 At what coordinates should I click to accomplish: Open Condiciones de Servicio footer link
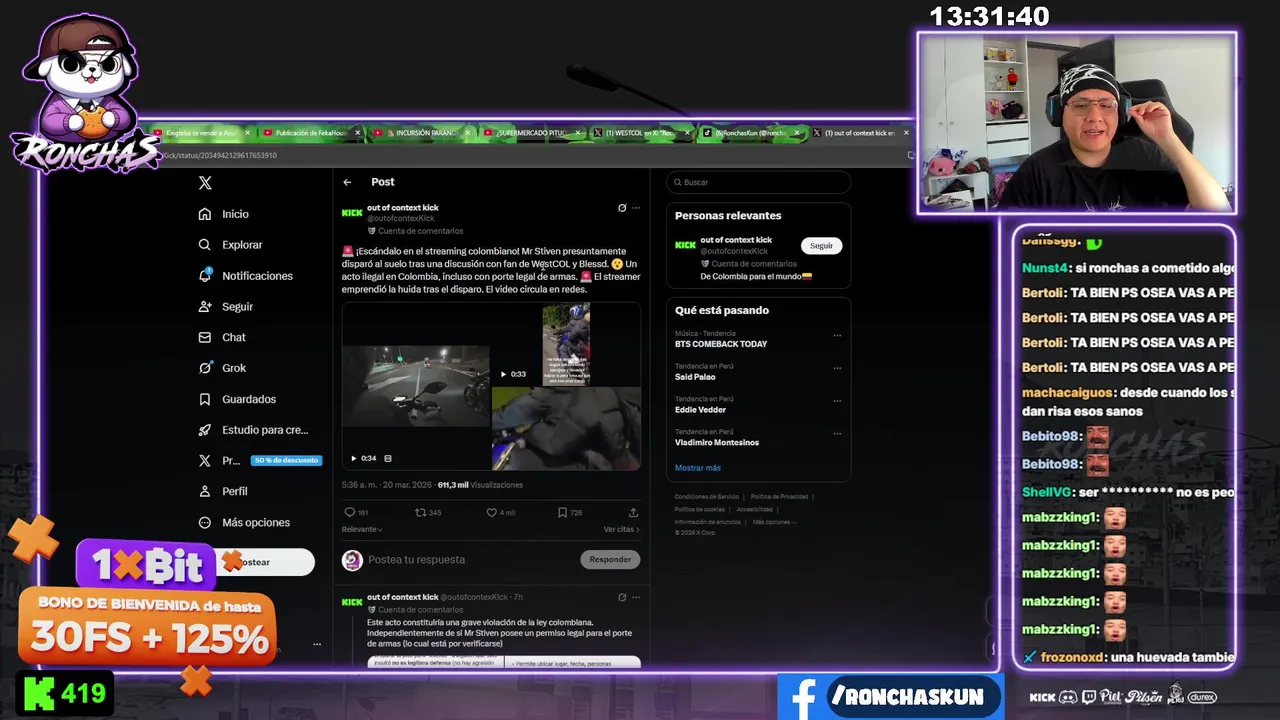tap(706, 497)
